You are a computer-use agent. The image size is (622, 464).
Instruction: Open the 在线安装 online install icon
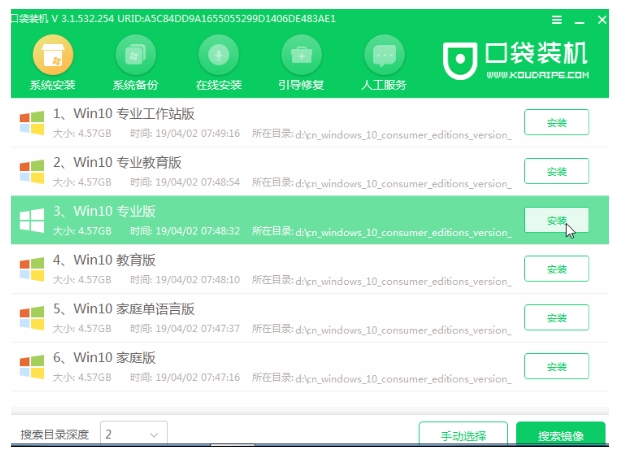[x=219, y=55]
